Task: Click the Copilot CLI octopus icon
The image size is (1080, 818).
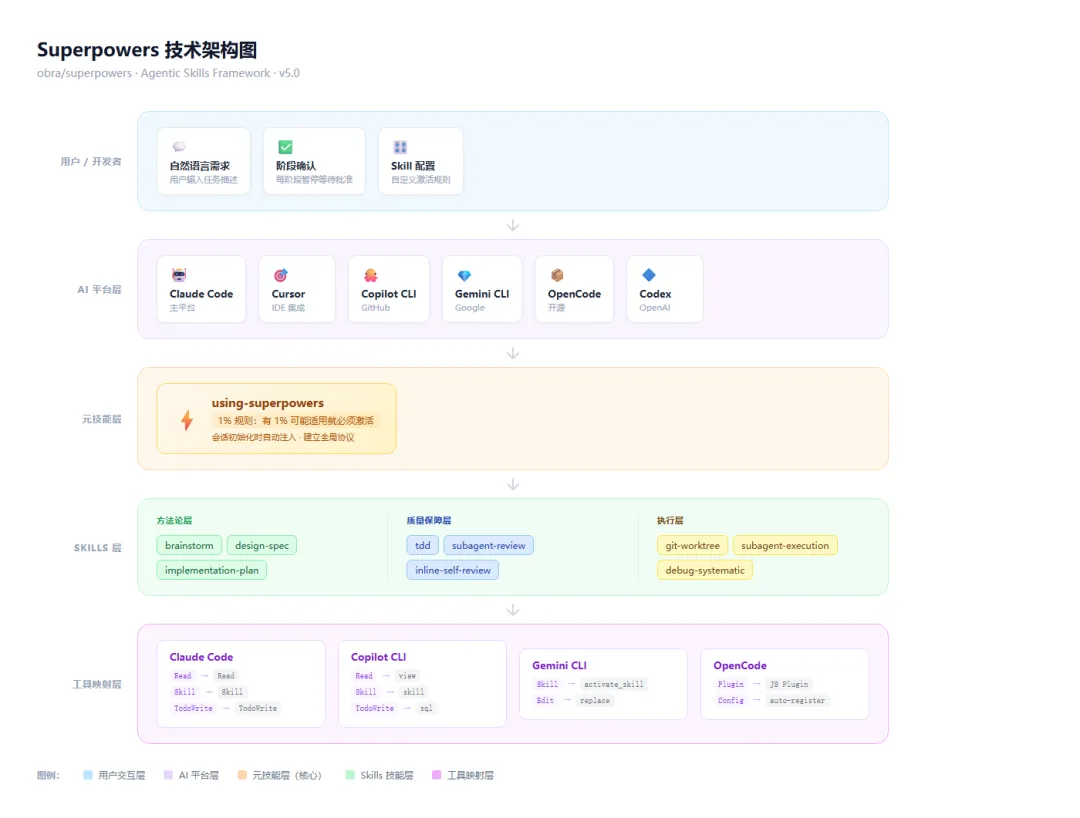Action: (371, 275)
